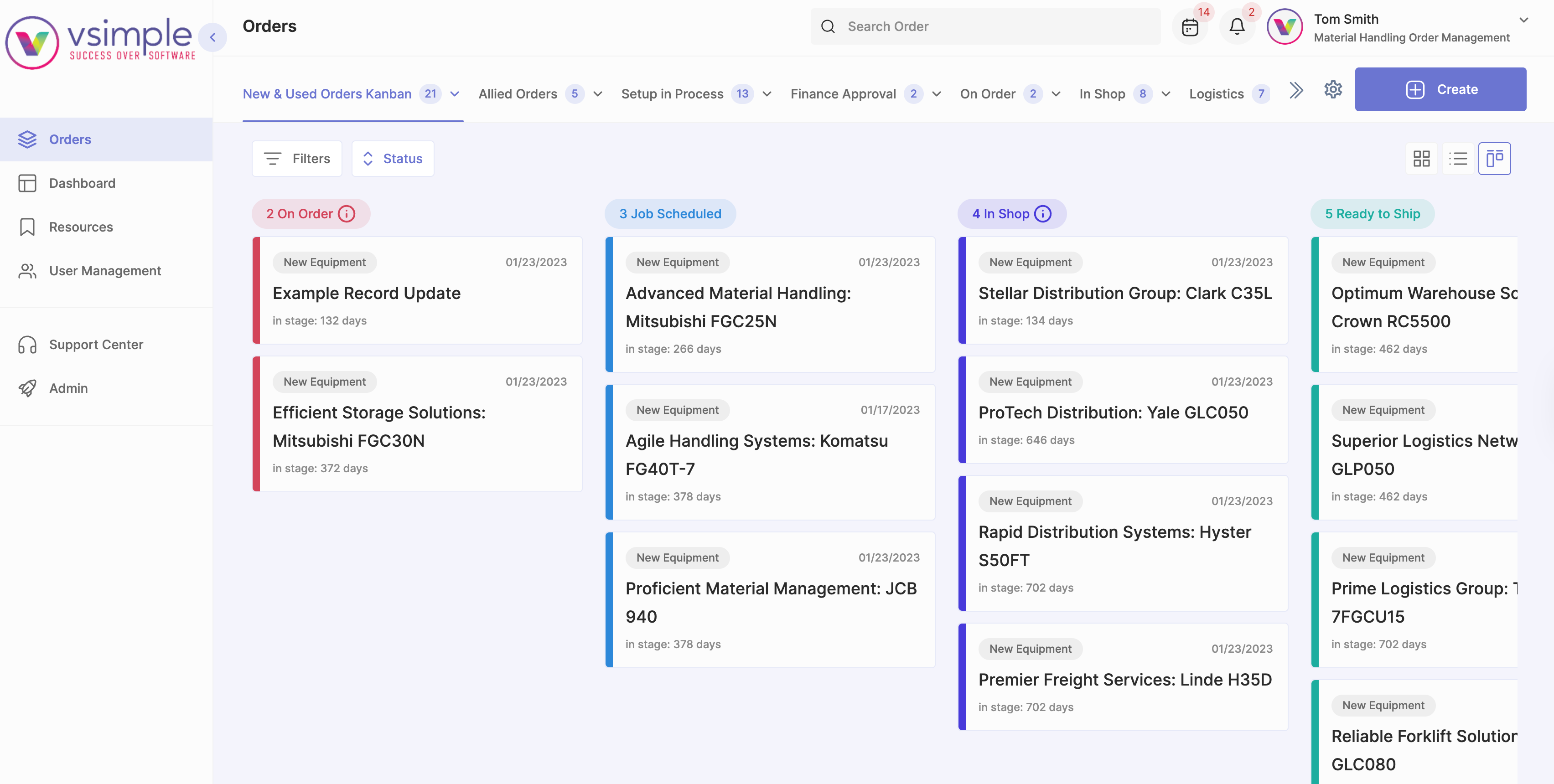Open Support Center via headset icon
This screenshot has width=1554, height=784.
tap(28, 344)
